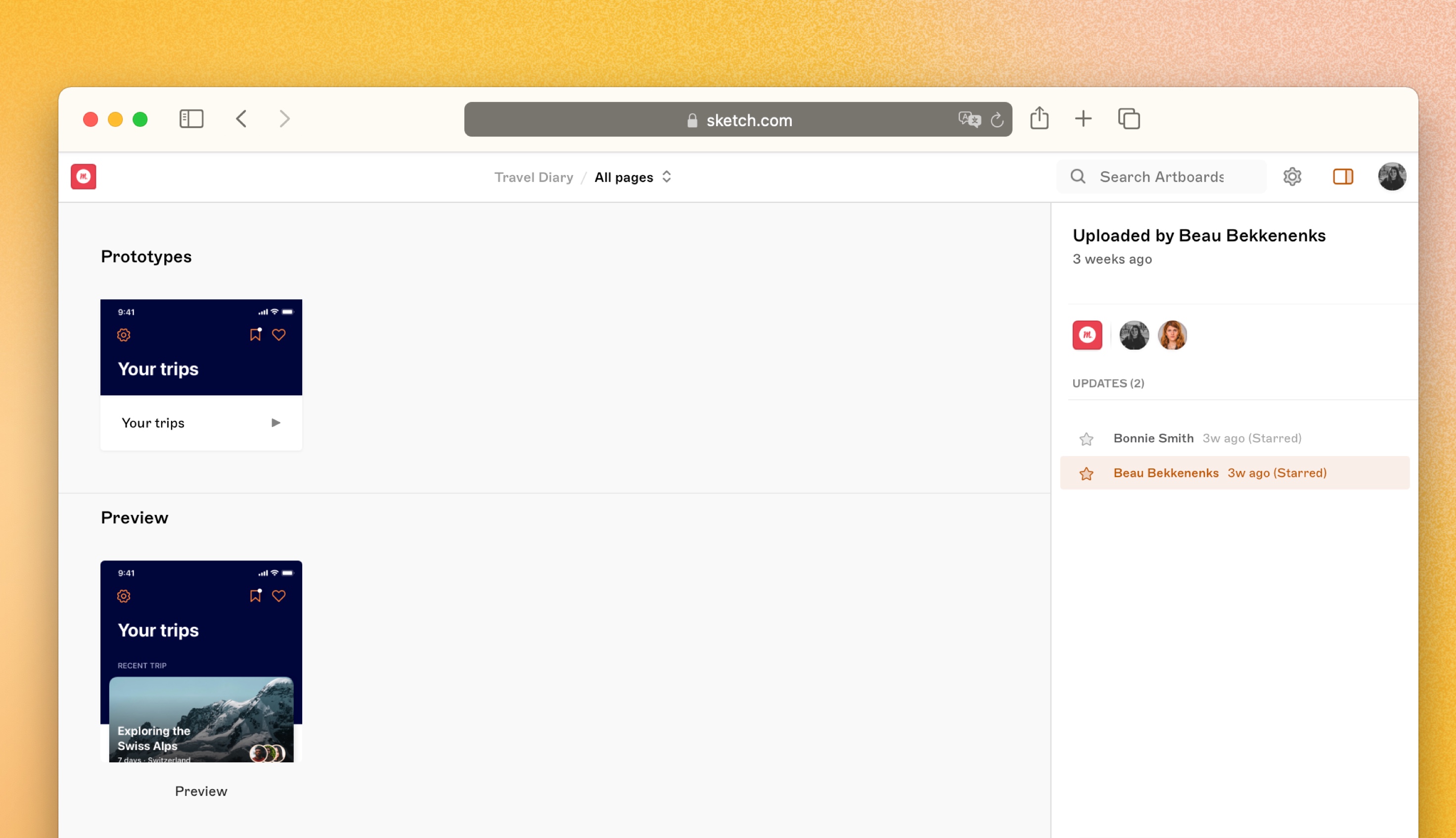Open the user profile avatar menu

pos(1392,177)
